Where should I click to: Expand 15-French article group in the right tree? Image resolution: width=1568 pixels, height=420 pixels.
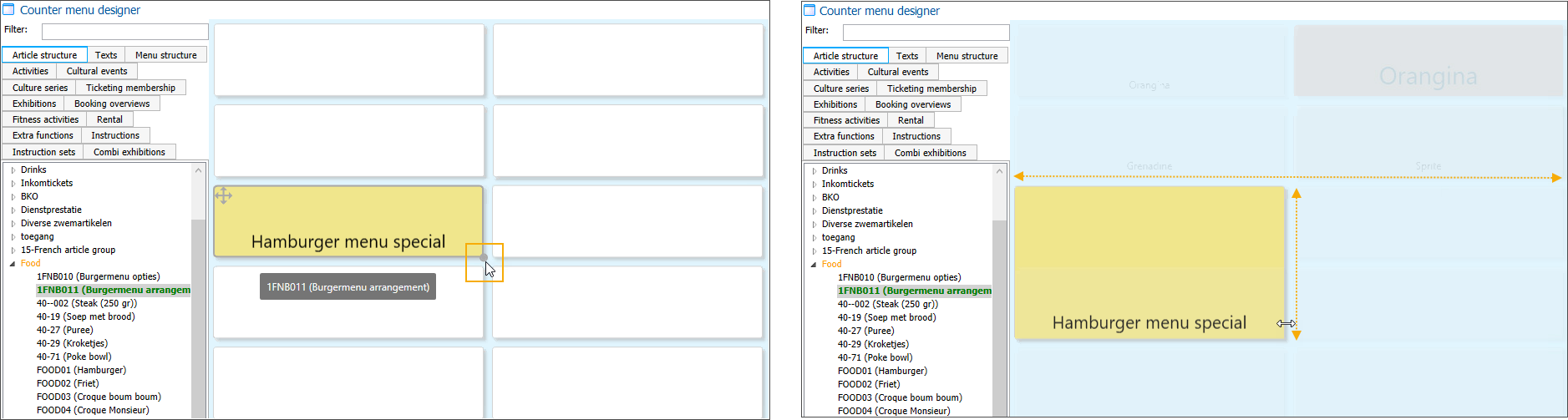tap(814, 251)
